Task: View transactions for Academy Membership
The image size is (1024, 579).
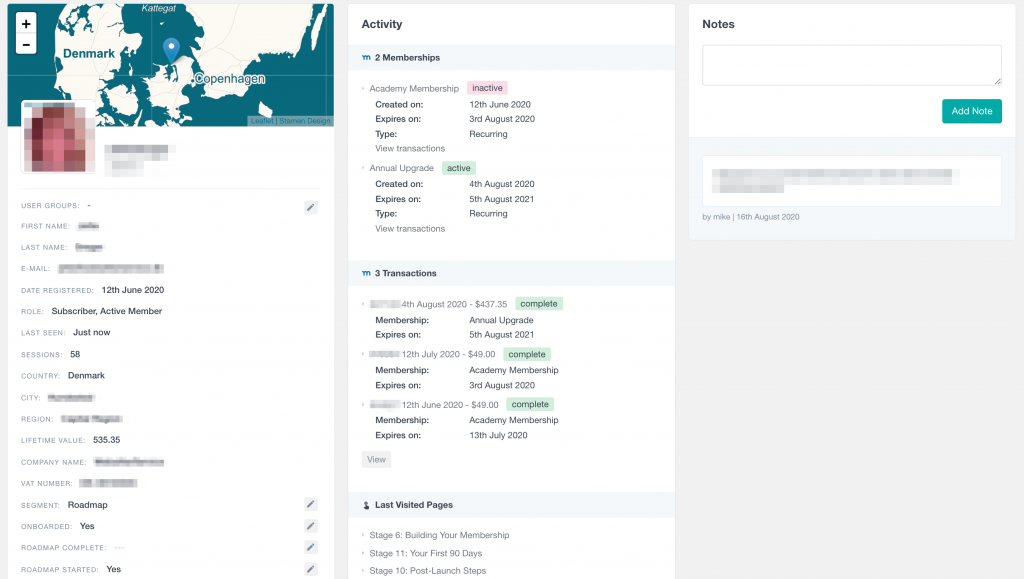Action: [410, 149]
